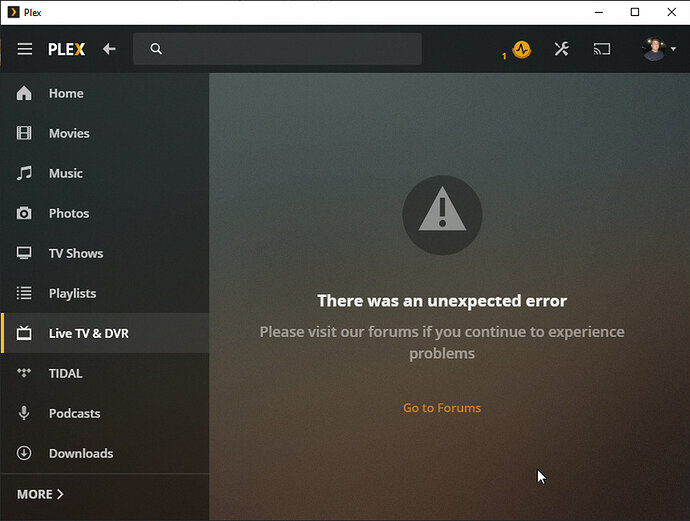The height and width of the screenshot is (521, 690).
Task: Open Settings wrench and screwdriver icon
Action: click(x=562, y=49)
